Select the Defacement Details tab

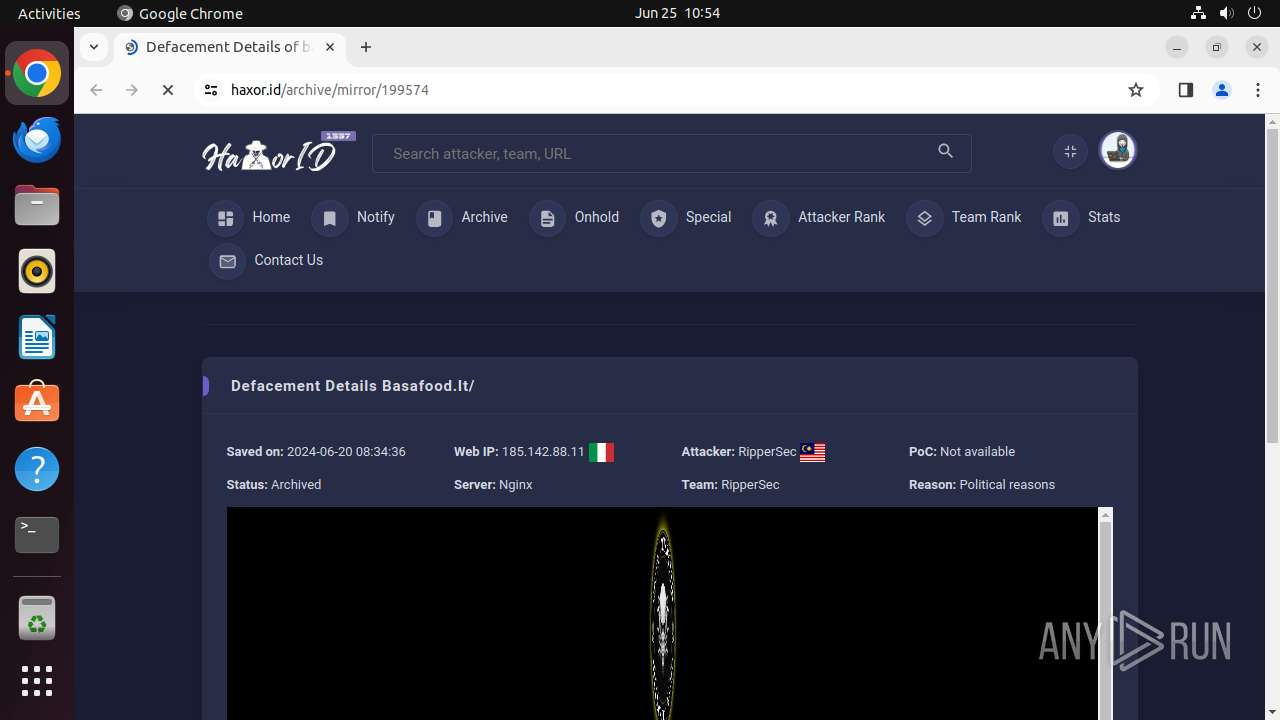pos(230,47)
